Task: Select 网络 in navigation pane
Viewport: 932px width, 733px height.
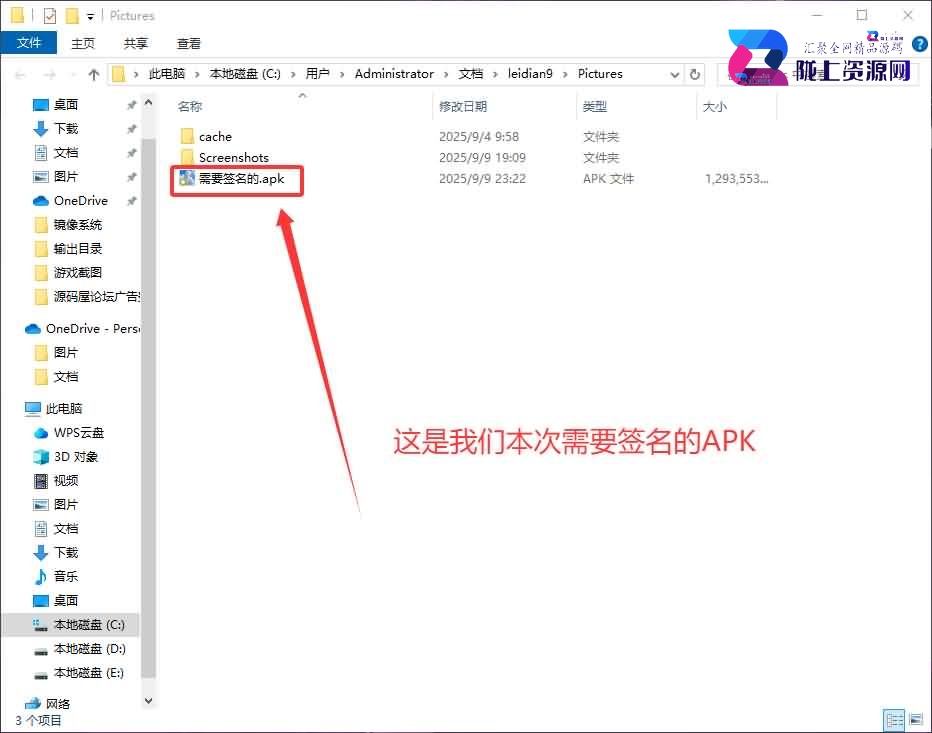Action: coord(57,704)
